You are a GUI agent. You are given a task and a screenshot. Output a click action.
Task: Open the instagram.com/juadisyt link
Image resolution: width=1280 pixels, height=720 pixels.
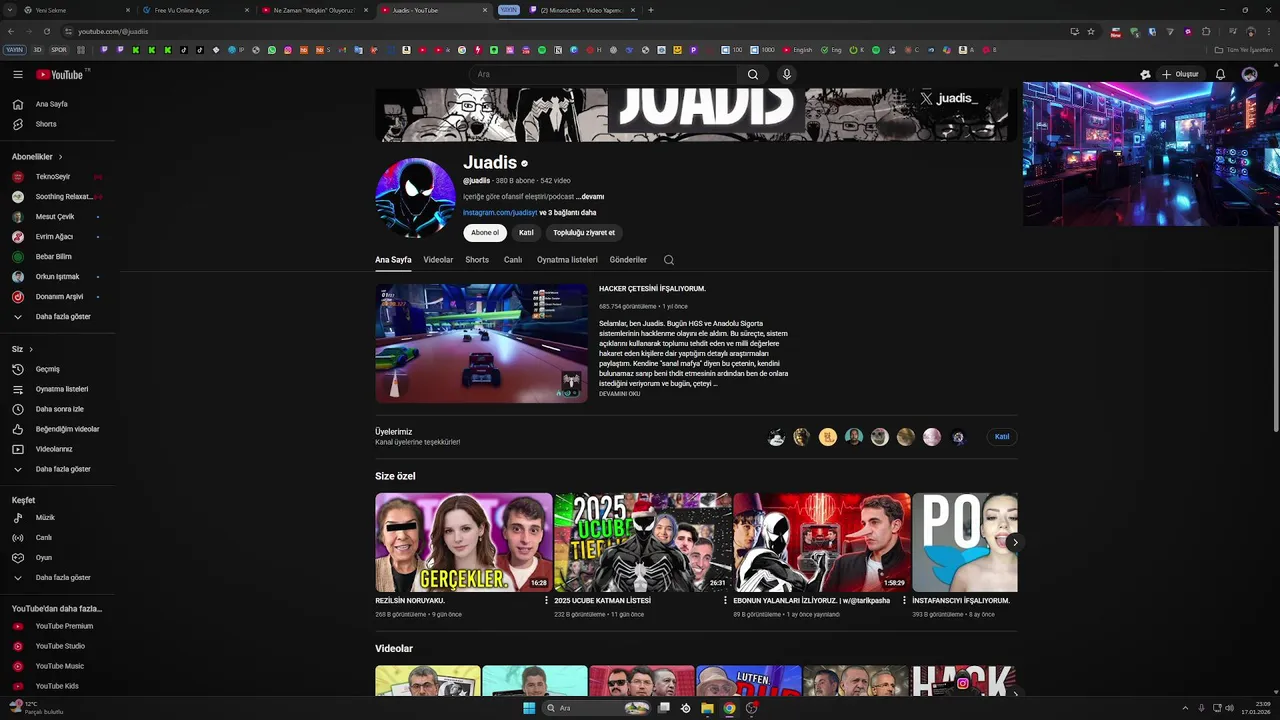coord(500,213)
